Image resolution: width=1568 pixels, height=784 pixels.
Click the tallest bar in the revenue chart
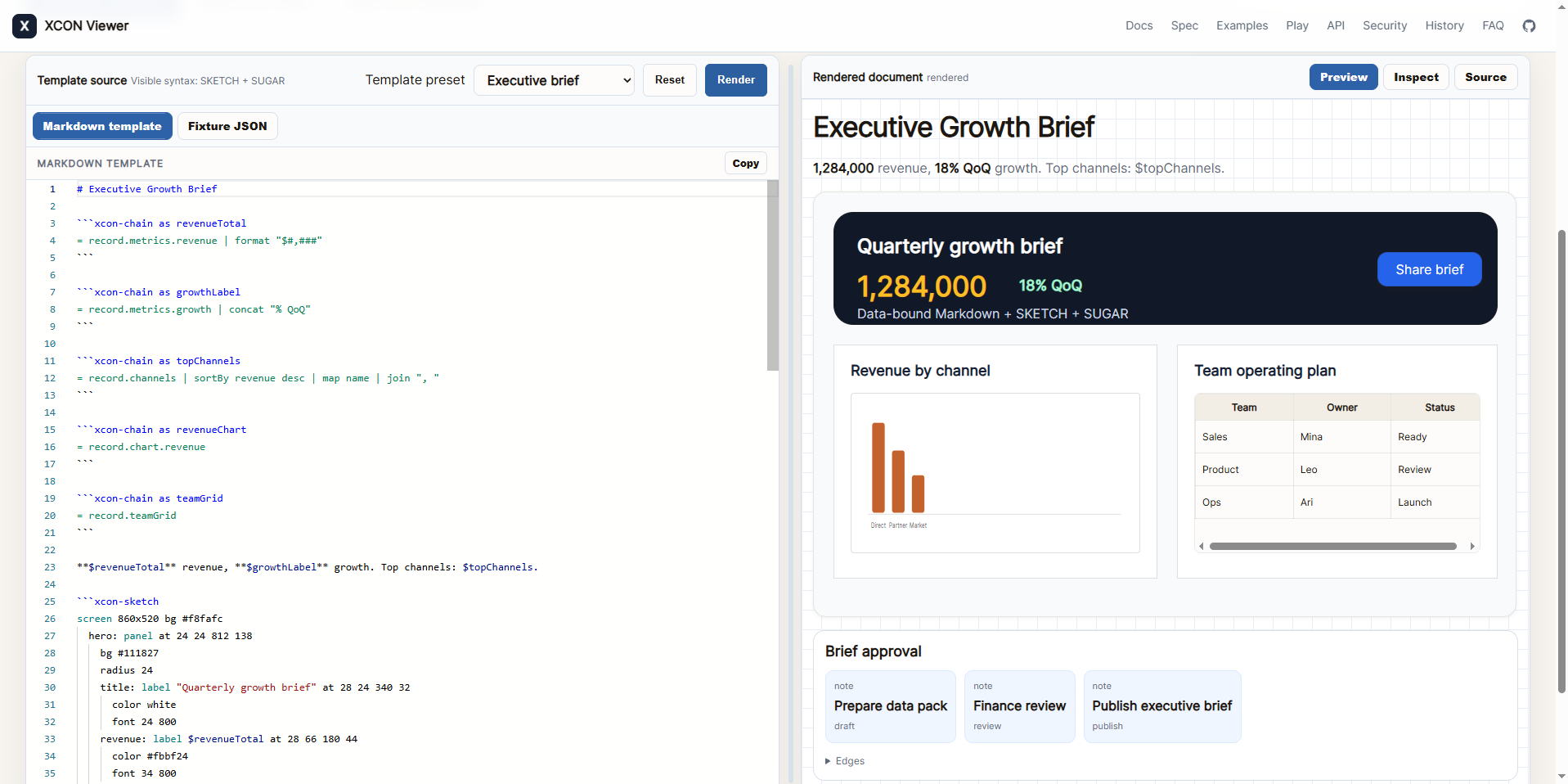point(878,467)
